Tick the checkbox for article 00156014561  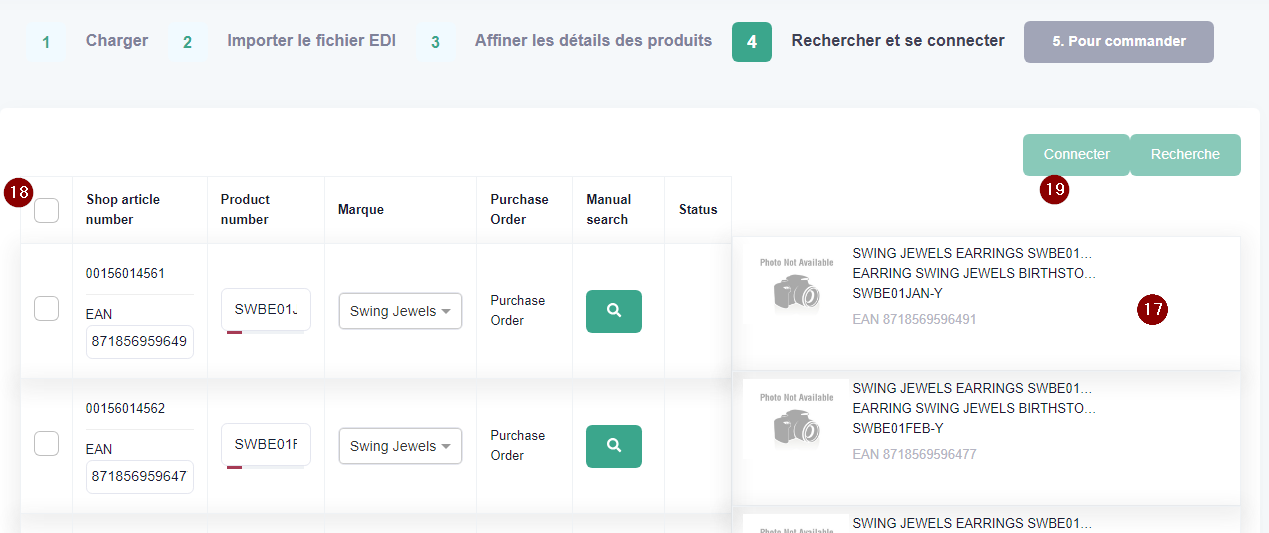pyautogui.click(x=46, y=309)
